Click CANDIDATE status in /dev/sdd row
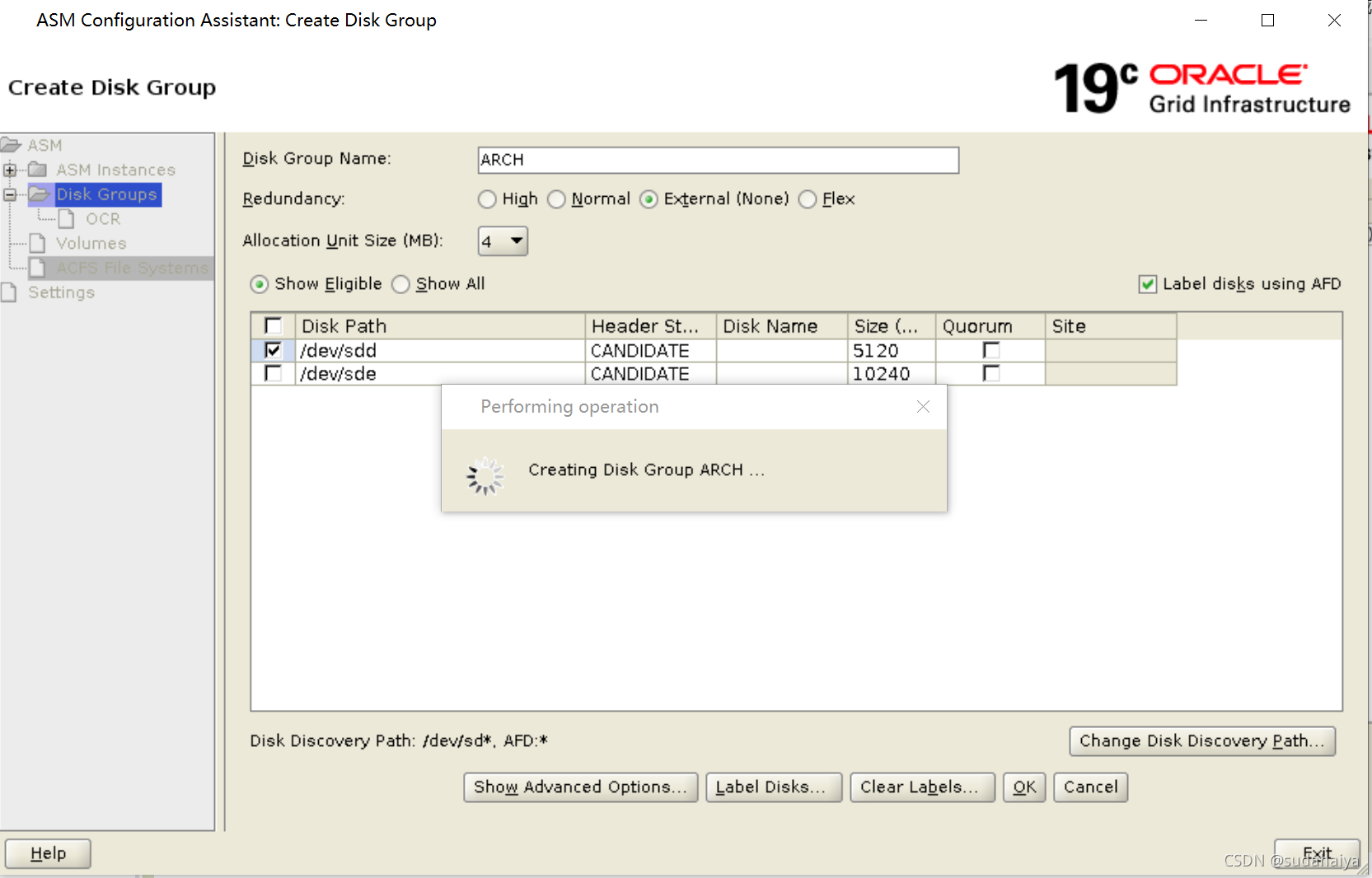Viewport: 1372px width, 878px height. pos(639,351)
